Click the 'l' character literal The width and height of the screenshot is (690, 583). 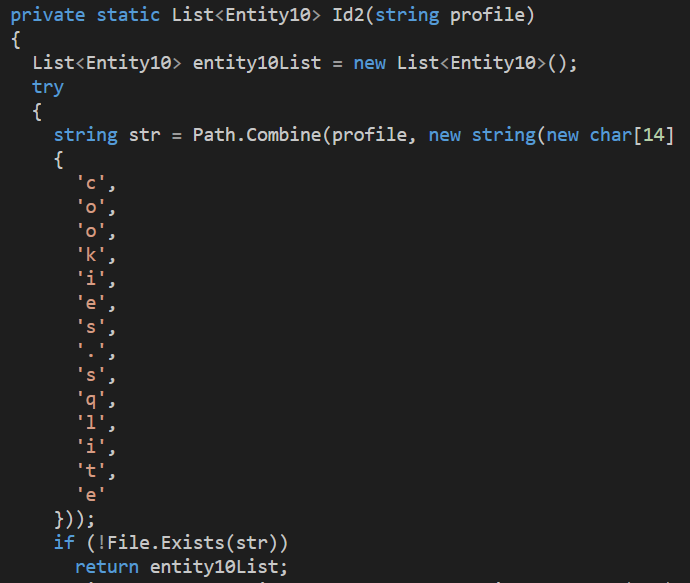91,423
